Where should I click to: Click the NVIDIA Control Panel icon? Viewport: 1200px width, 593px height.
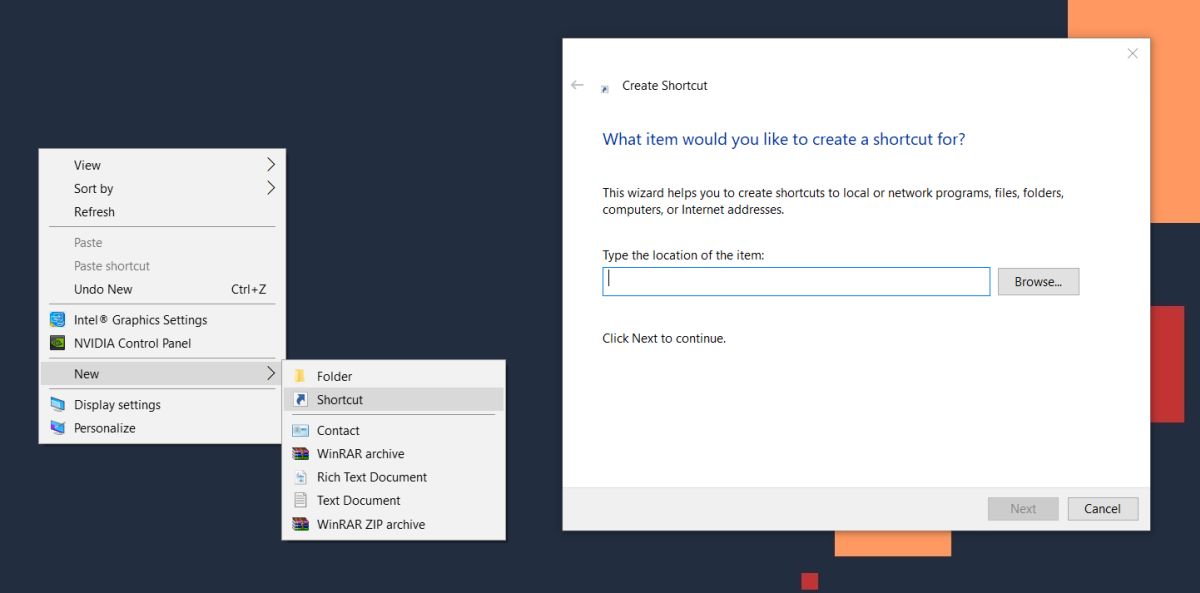pos(57,343)
